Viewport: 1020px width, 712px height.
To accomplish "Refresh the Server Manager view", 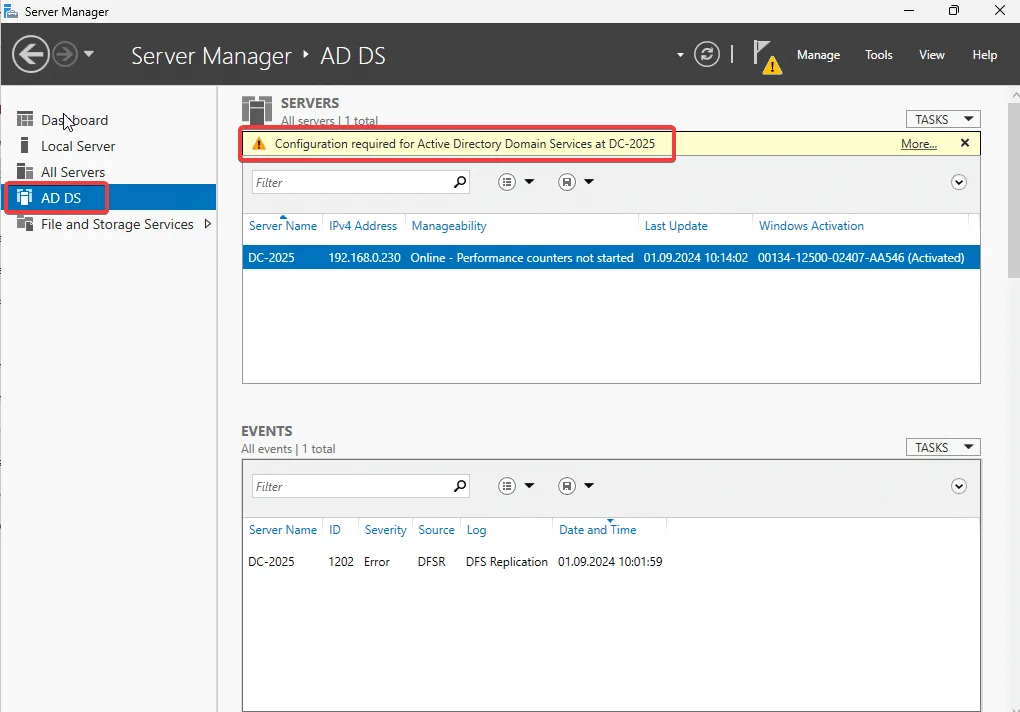I will tap(707, 54).
